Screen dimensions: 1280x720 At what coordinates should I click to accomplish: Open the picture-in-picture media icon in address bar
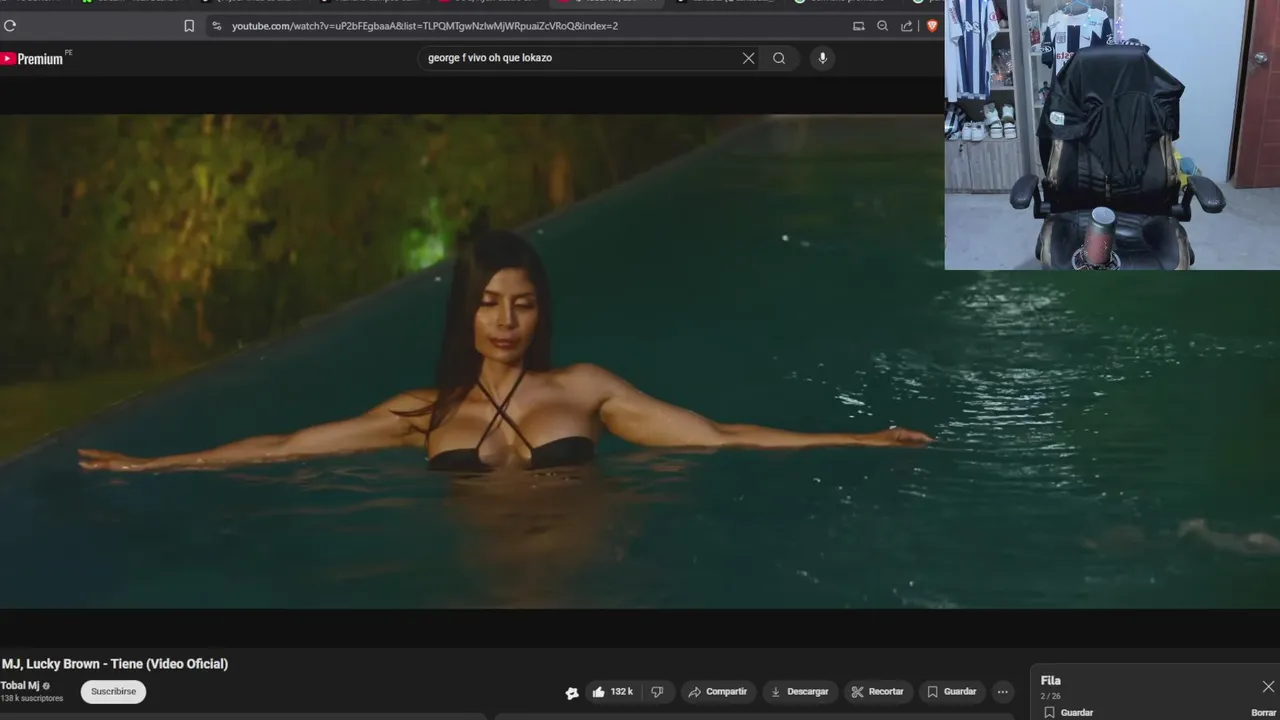[858, 26]
